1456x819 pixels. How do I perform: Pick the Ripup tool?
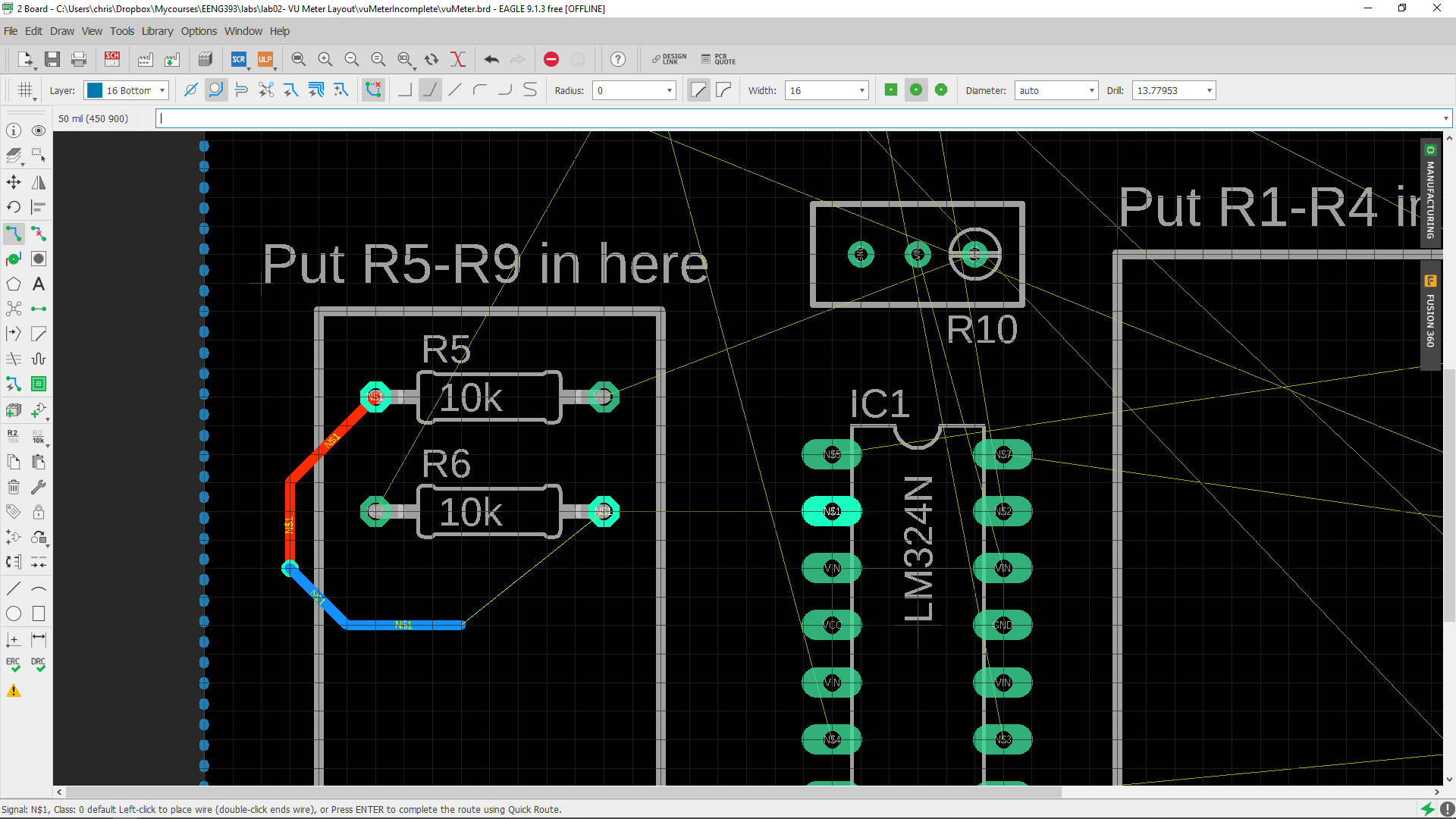click(39, 234)
